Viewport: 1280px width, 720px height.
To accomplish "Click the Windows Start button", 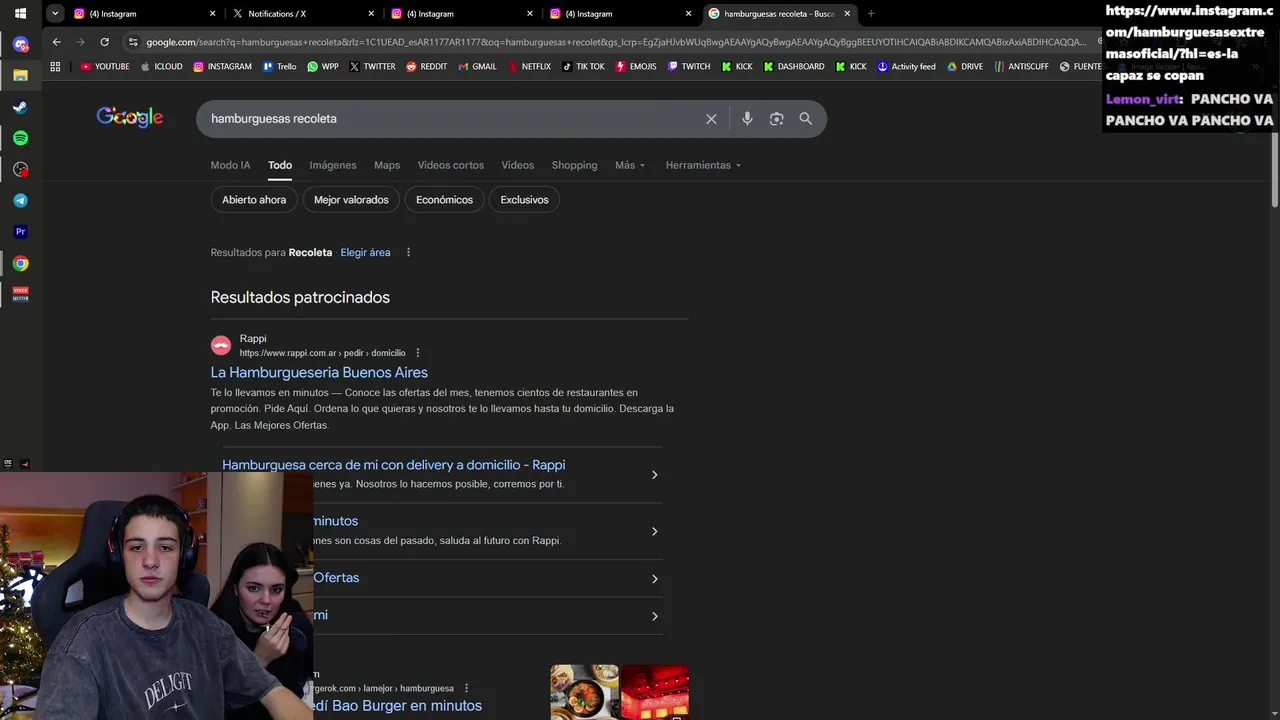I will 20,13.
